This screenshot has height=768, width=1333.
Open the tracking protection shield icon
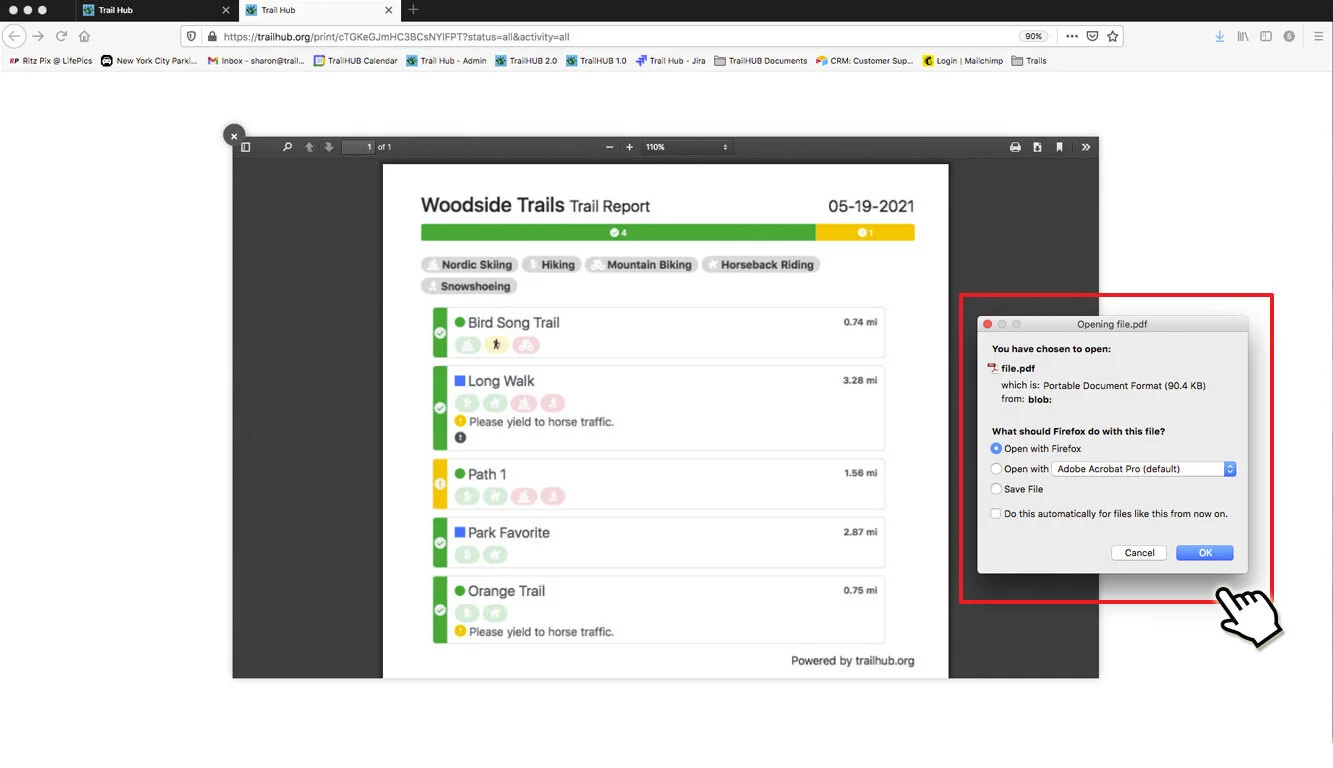click(193, 36)
